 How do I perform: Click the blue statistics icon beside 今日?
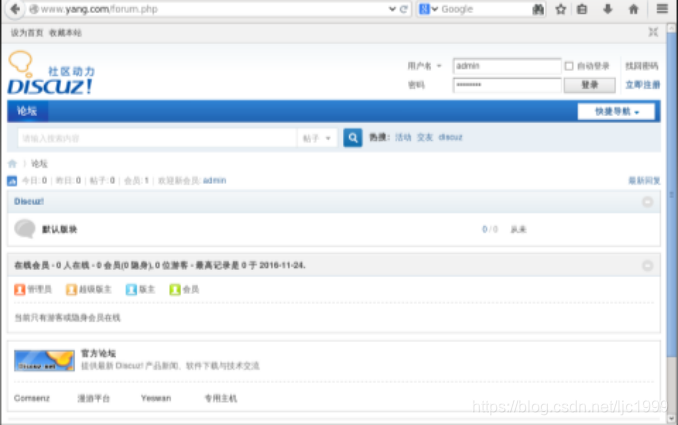point(12,181)
